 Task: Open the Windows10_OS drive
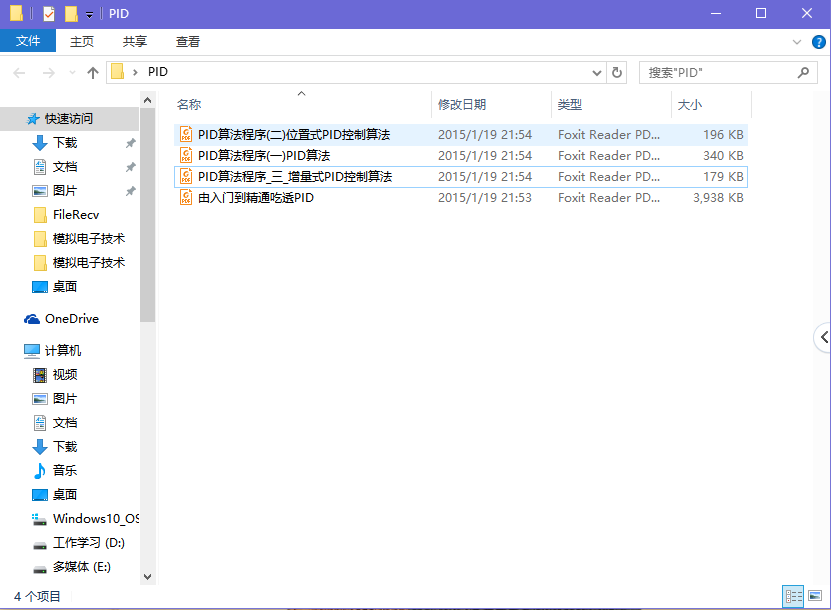95,518
